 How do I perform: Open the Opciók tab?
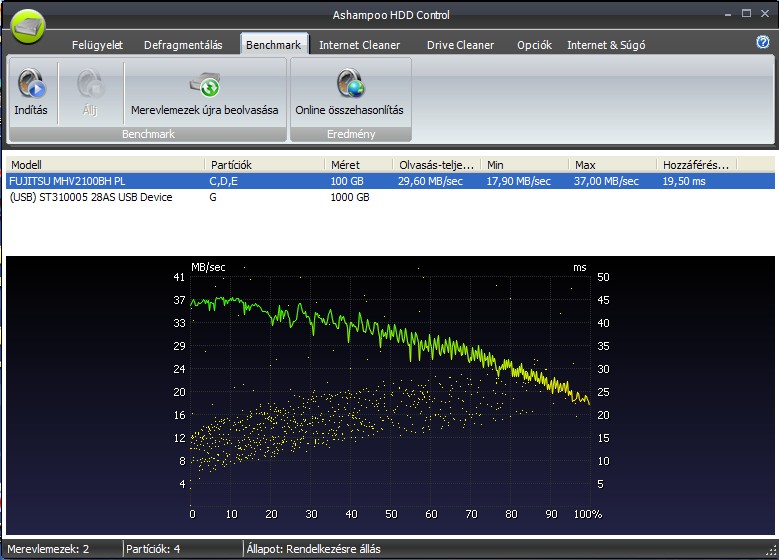[x=534, y=45]
